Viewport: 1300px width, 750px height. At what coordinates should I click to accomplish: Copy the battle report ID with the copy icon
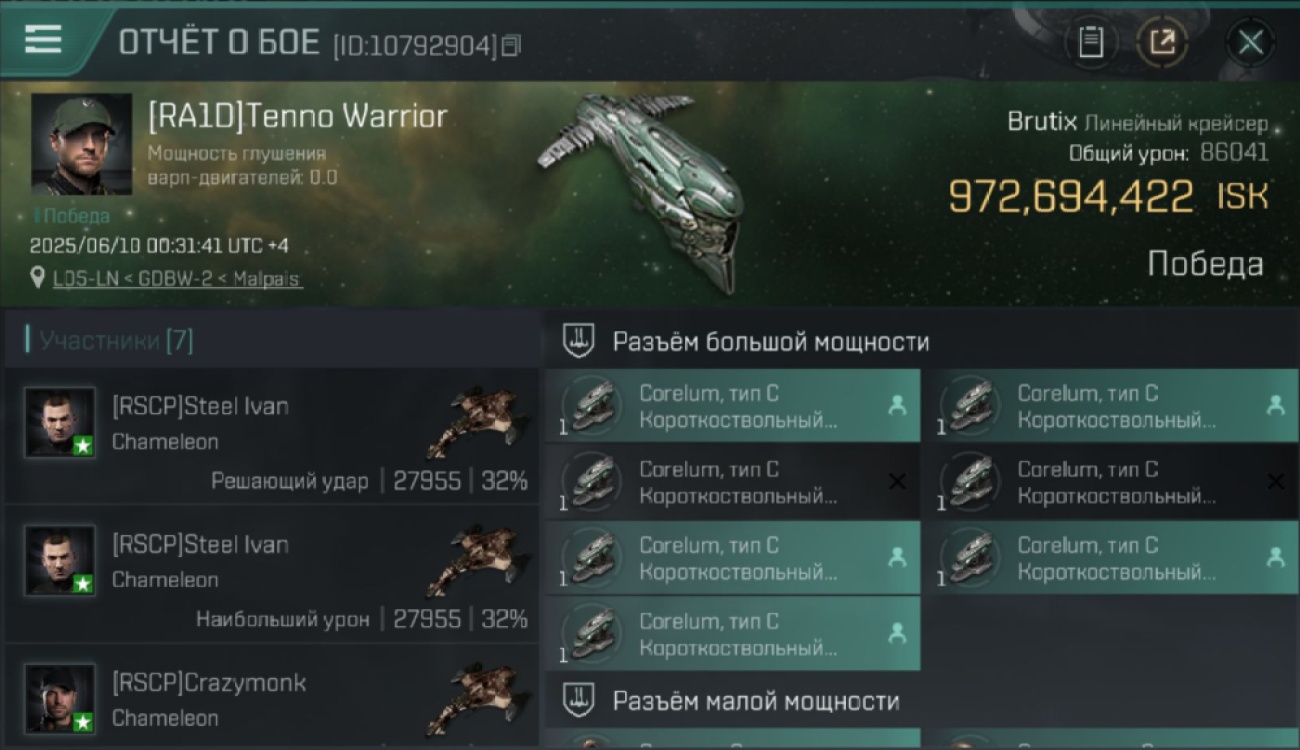[x=511, y=45]
